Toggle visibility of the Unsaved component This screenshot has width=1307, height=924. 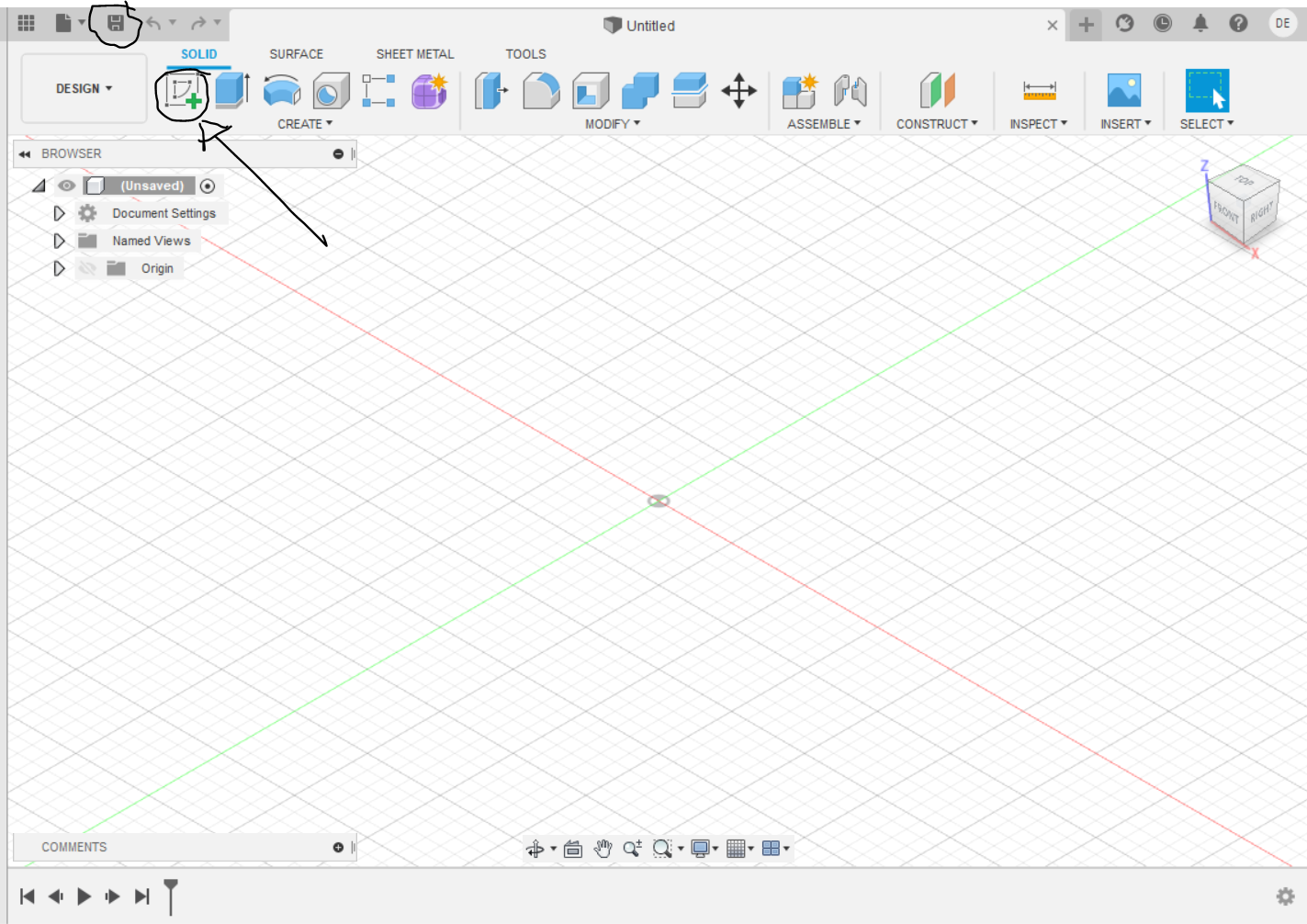tap(66, 186)
